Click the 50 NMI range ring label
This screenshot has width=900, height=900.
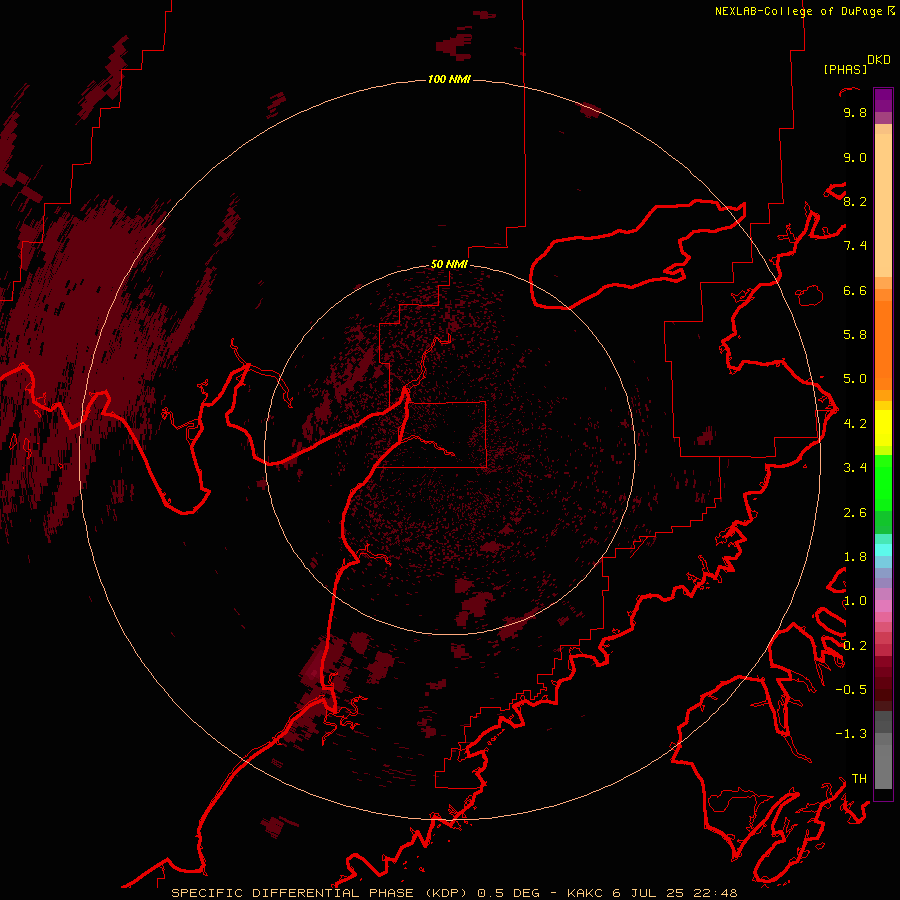tap(449, 264)
